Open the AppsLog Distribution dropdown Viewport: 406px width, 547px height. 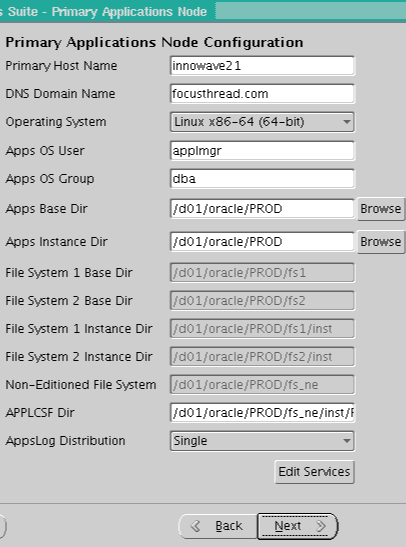click(x=262, y=441)
